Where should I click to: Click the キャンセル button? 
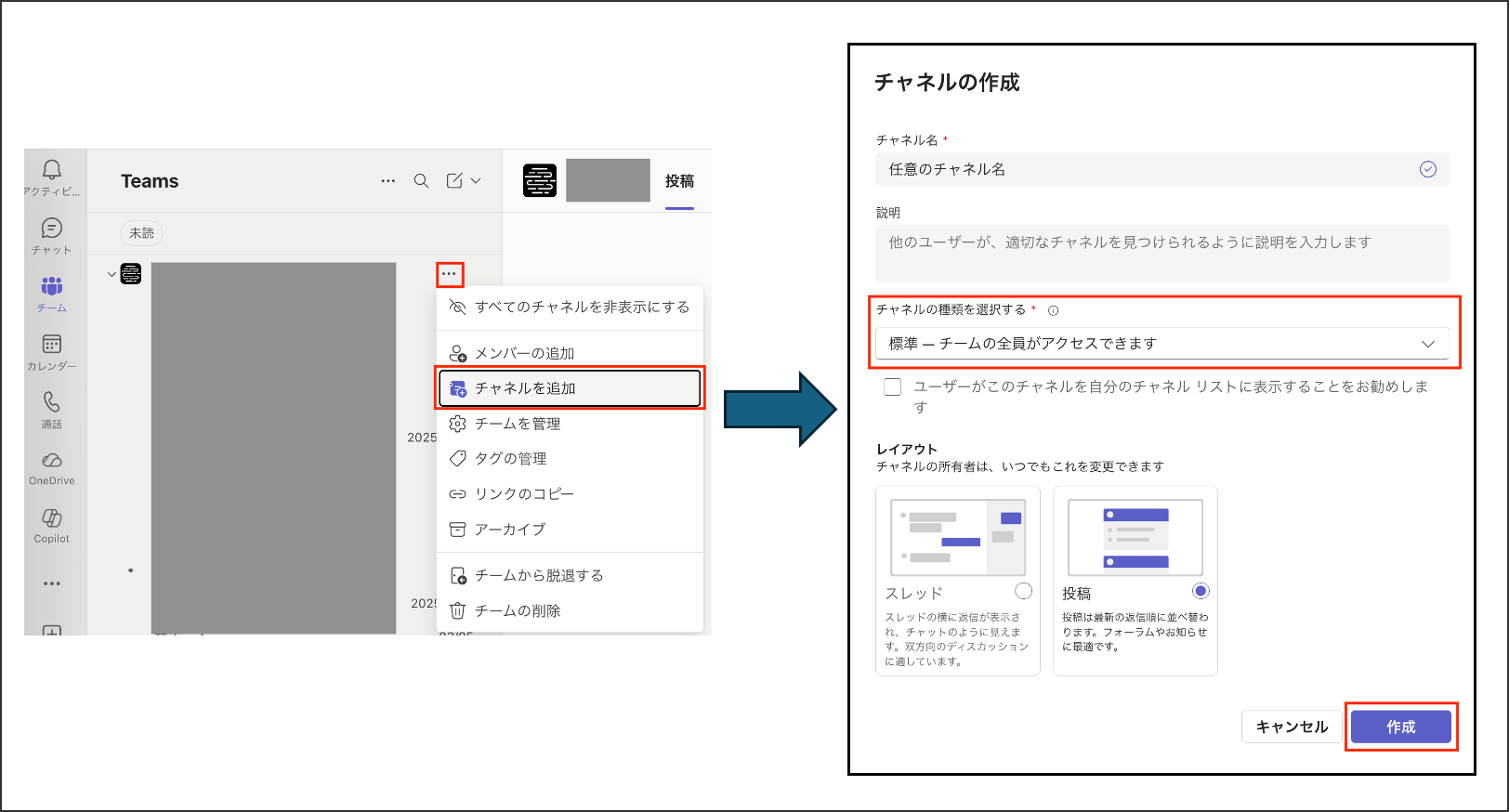pos(1292,727)
